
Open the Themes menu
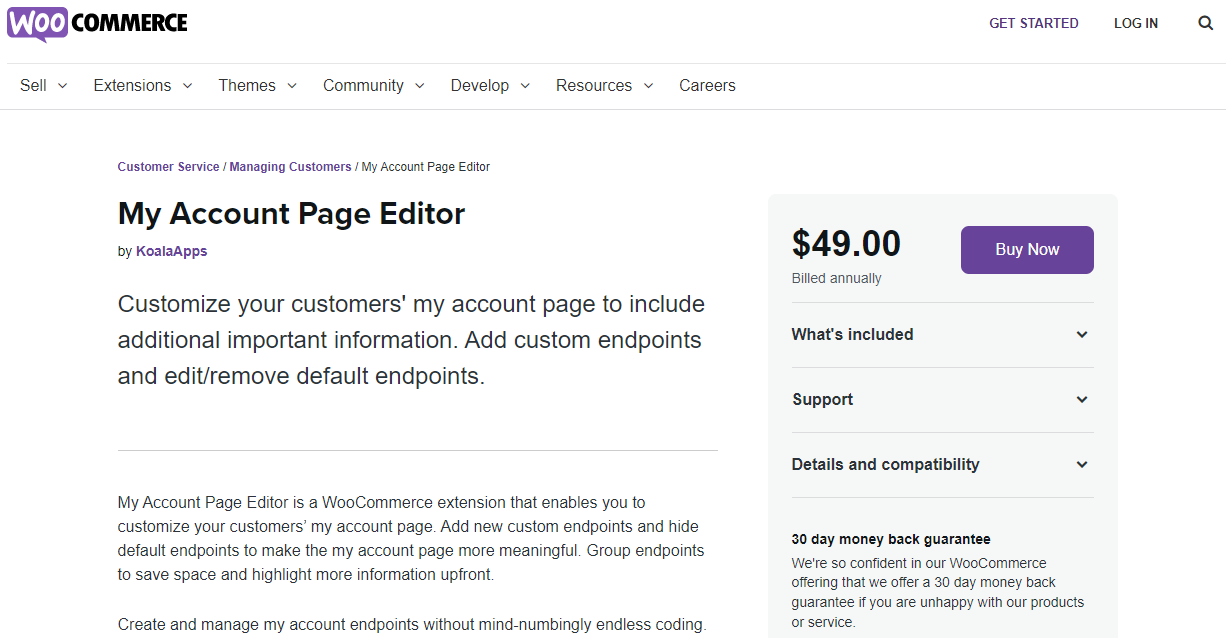point(258,86)
